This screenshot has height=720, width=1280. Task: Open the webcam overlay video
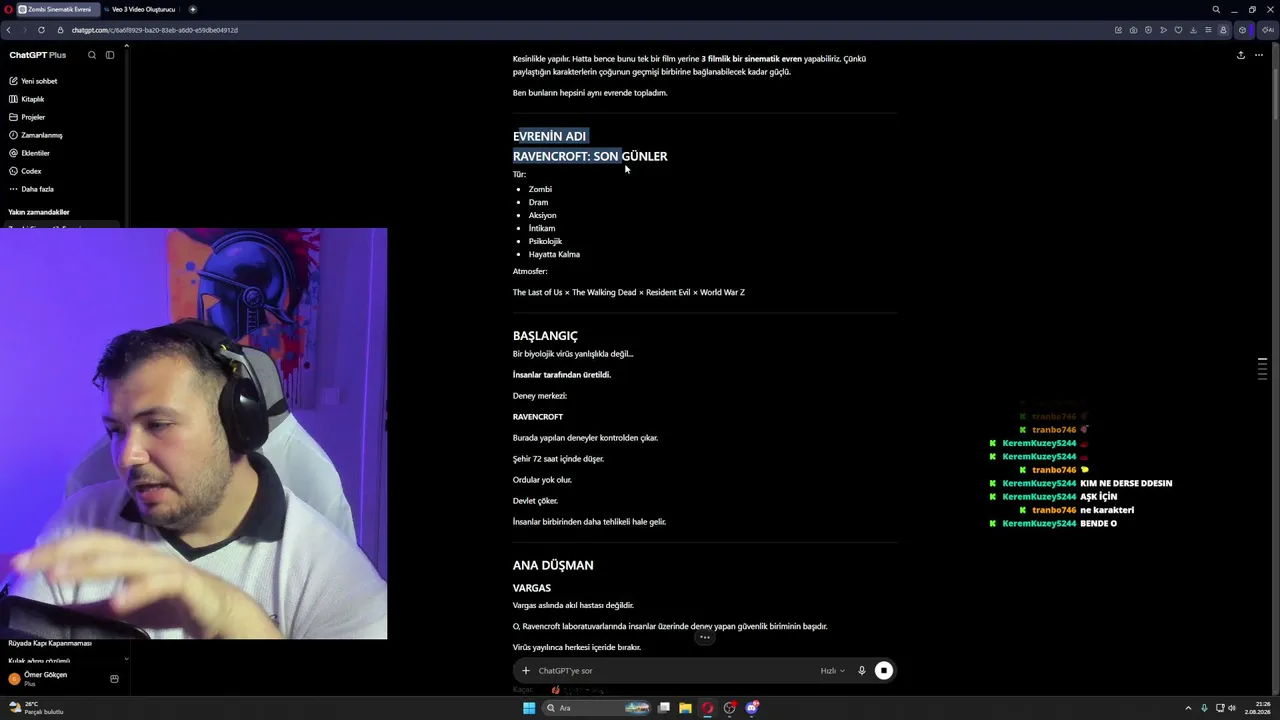click(193, 433)
